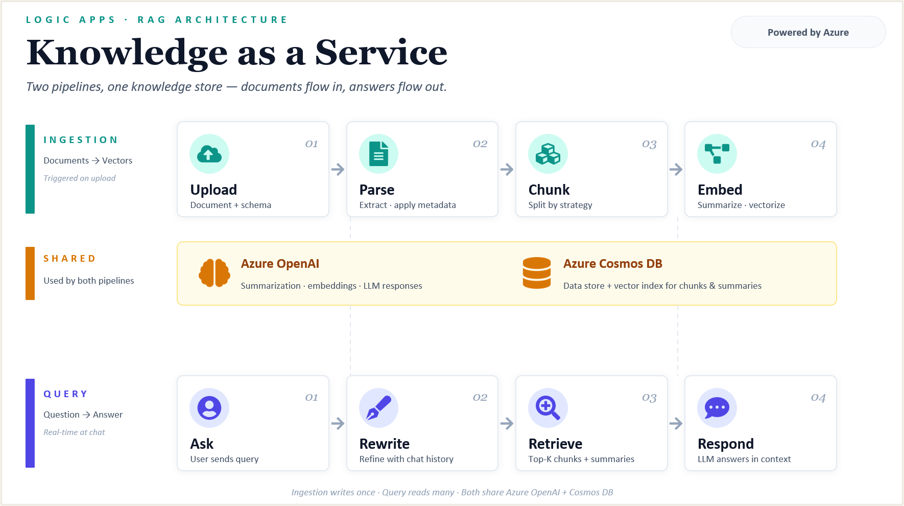Click 'Triggered on upload' note
The image size is (904, 506).
(80, 178)
